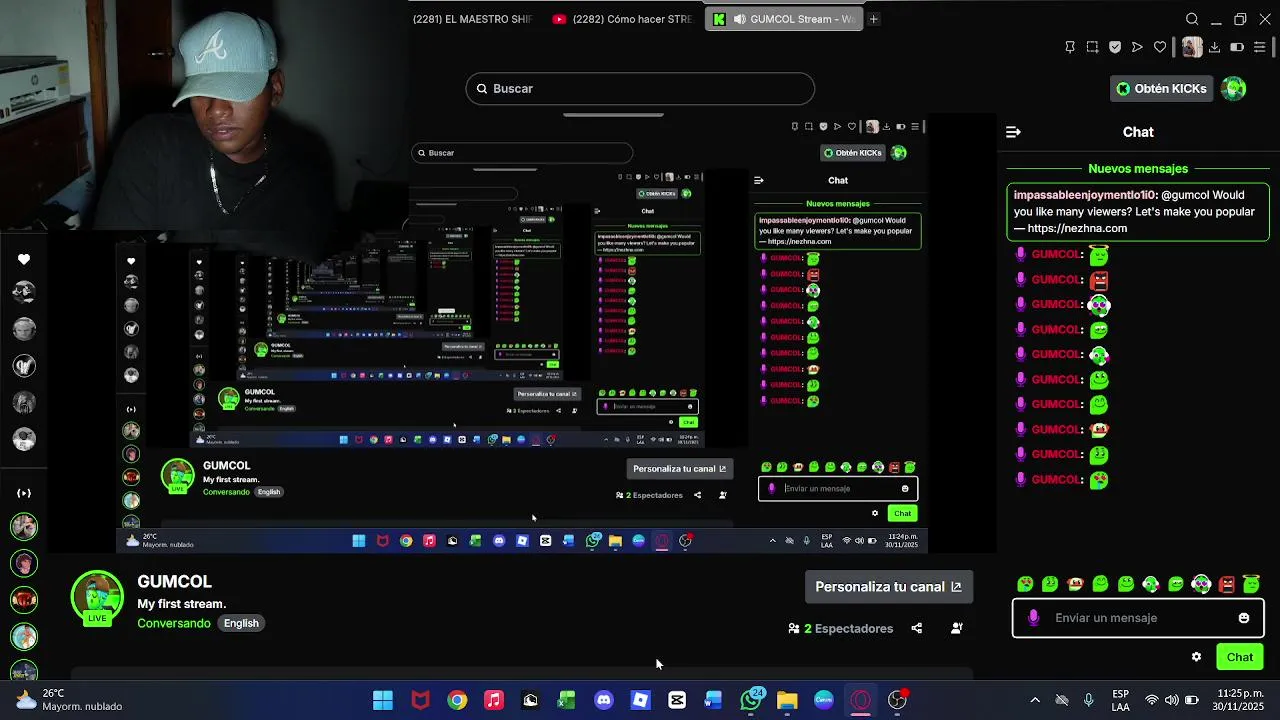Select the red emote in quick emote bar

pyautogui.click(x=1227, y=584)
